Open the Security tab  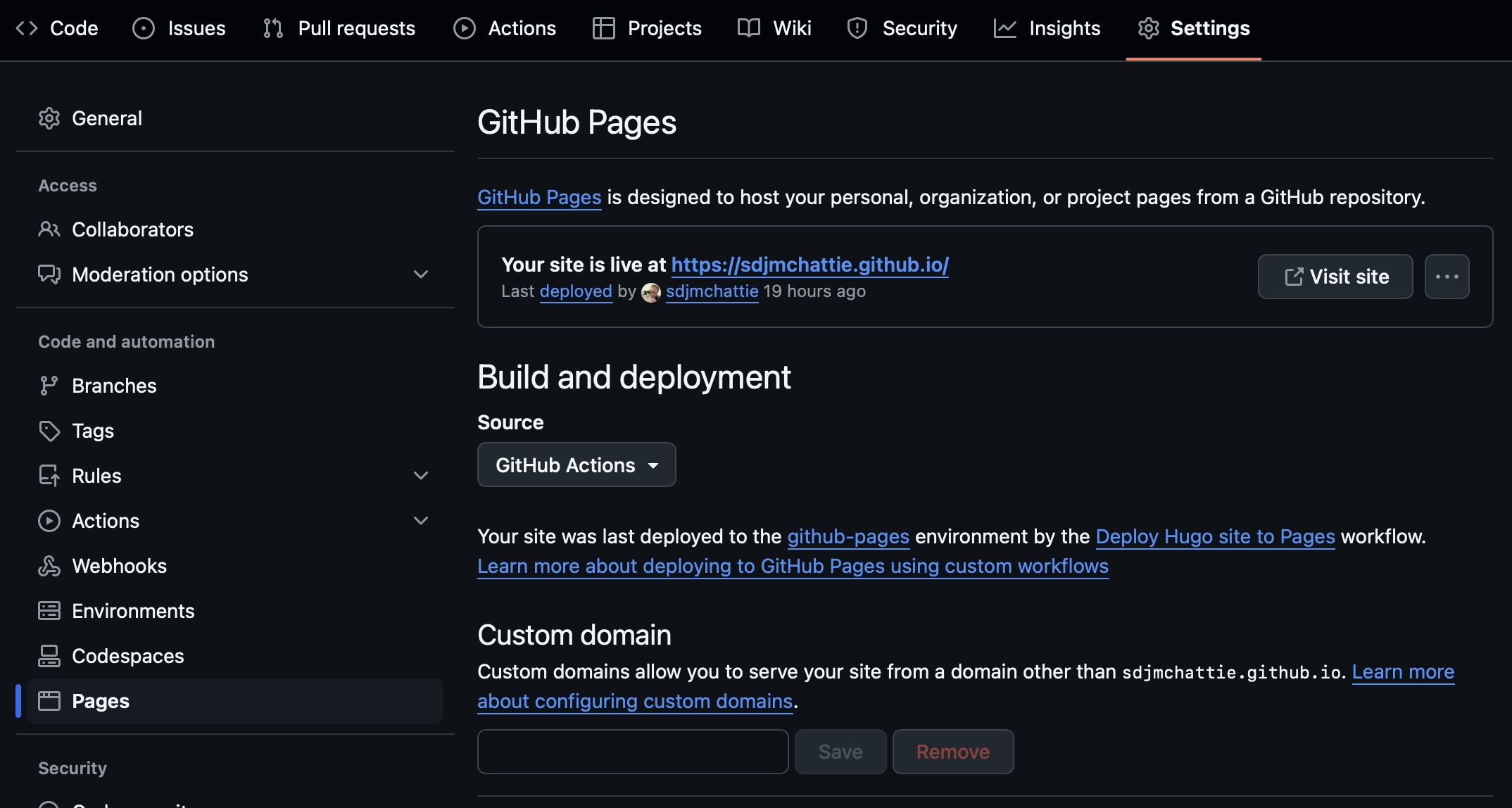(902, 28)
